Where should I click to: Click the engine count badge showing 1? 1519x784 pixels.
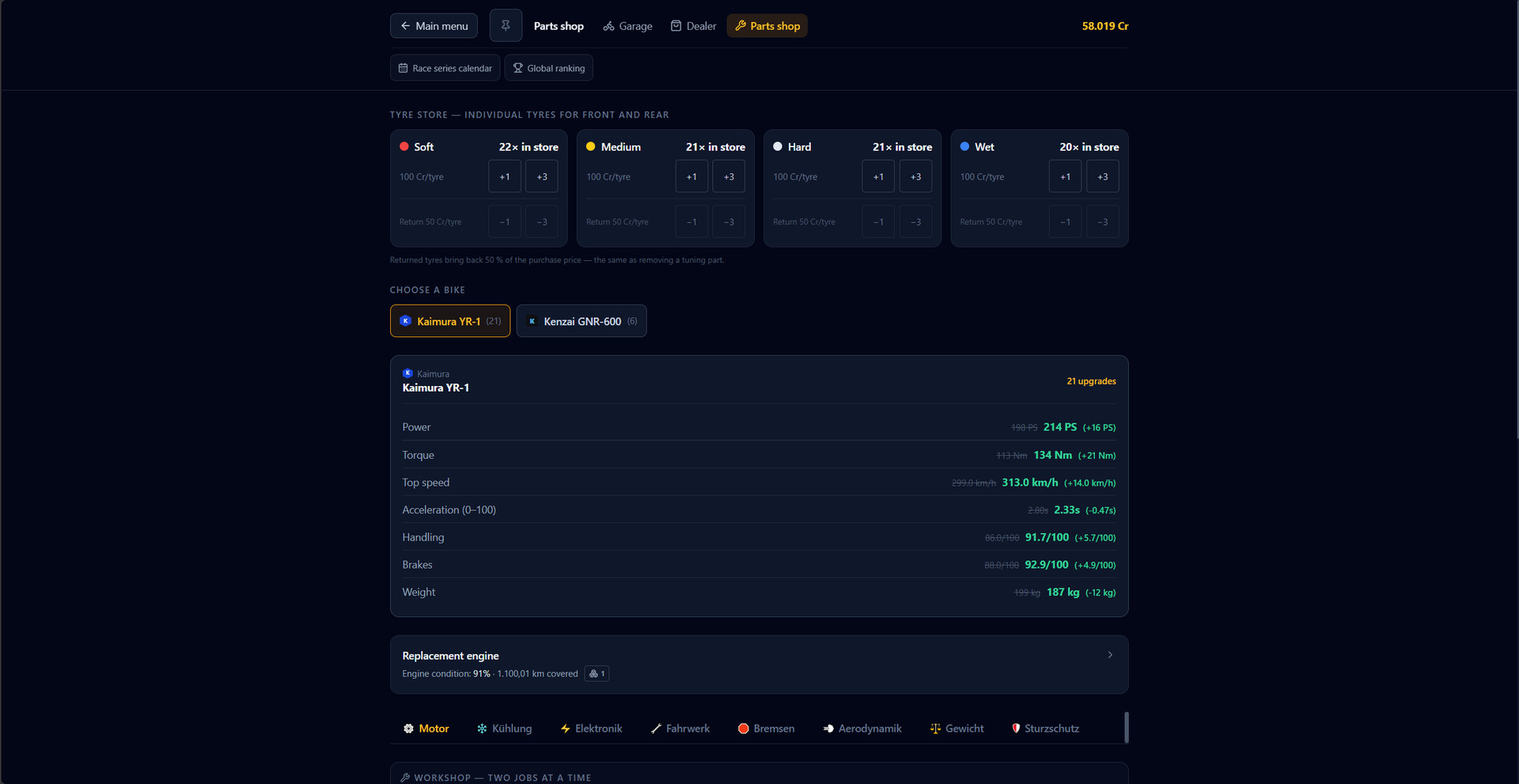(x=597, y=674)
